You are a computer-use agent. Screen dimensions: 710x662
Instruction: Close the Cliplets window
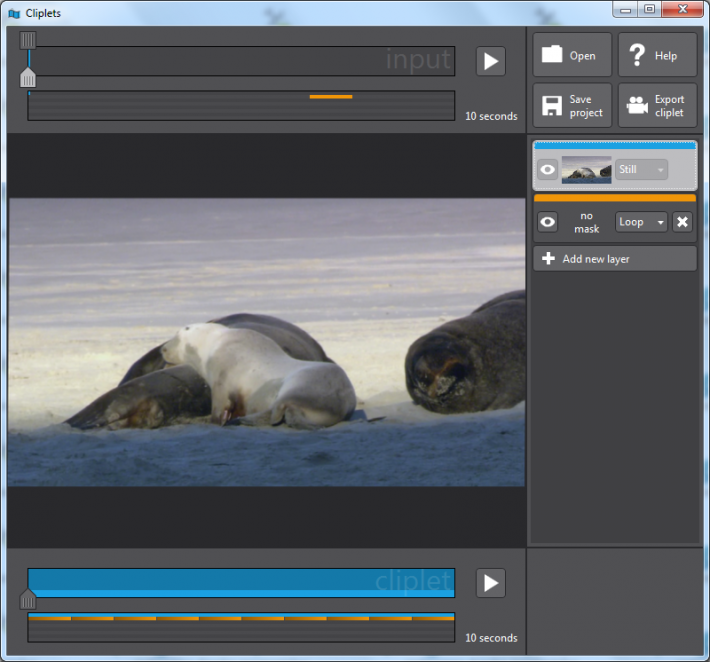(x=683, y=9)
